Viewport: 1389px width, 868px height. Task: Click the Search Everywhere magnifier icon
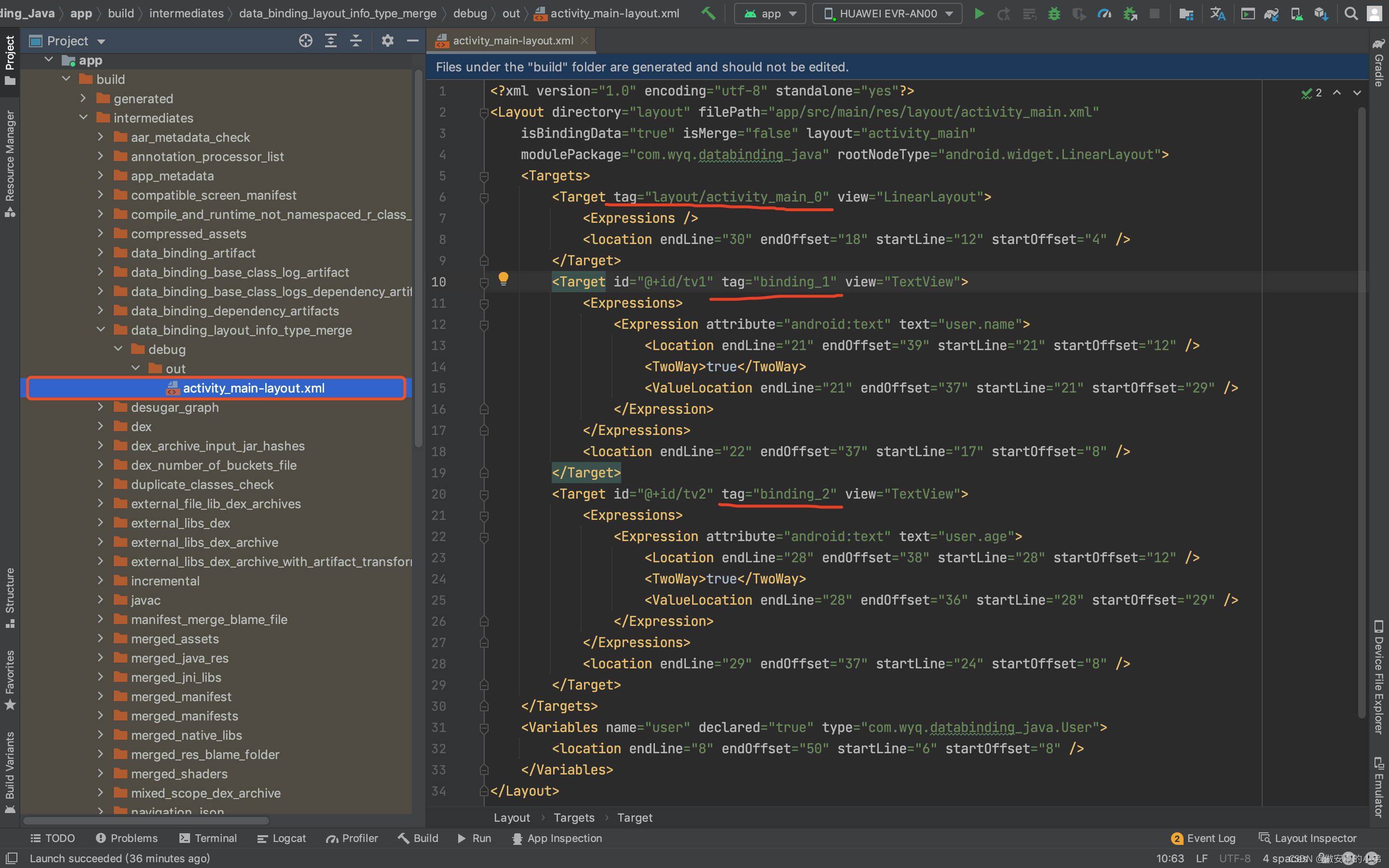[x=1351, y=13]
